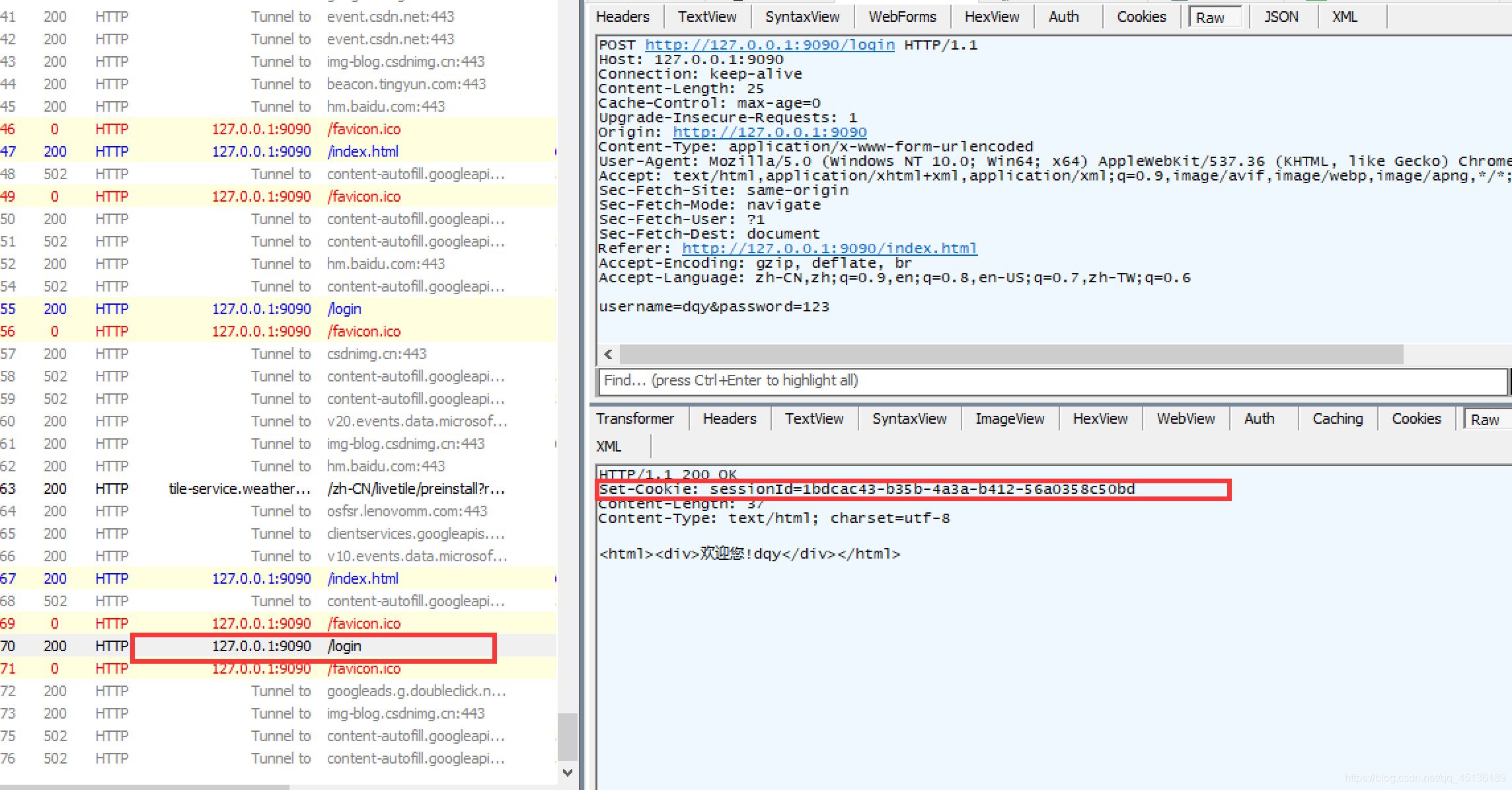Select session 57 csdnimg.cn tunnel
The width and height of the screenshot is (1512, 790).
click(x=278, y=354)
